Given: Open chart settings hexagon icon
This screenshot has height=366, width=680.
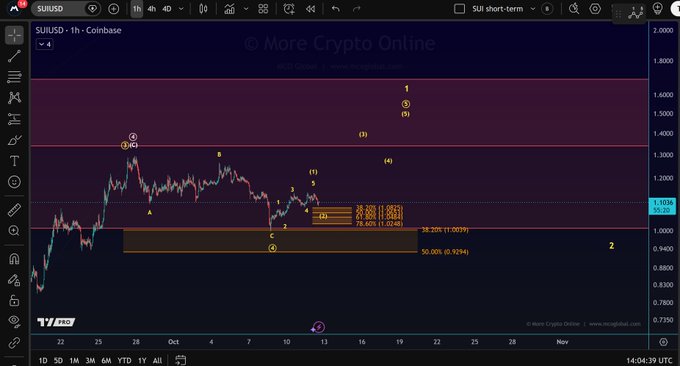Looking at the screenshot, I should tap(595, 9).
